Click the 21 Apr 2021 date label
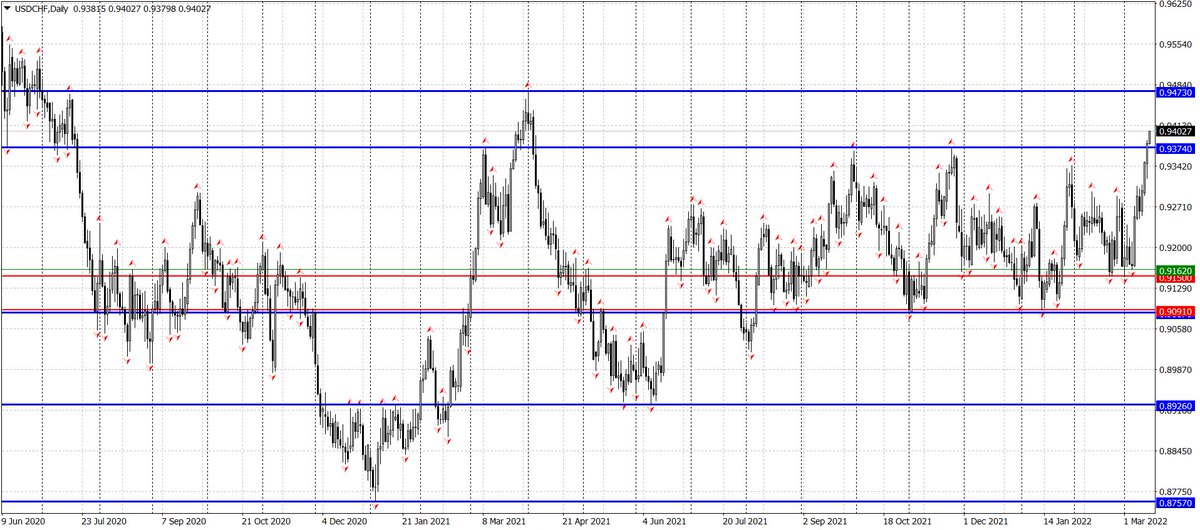1200x530 pixels. 587,521
